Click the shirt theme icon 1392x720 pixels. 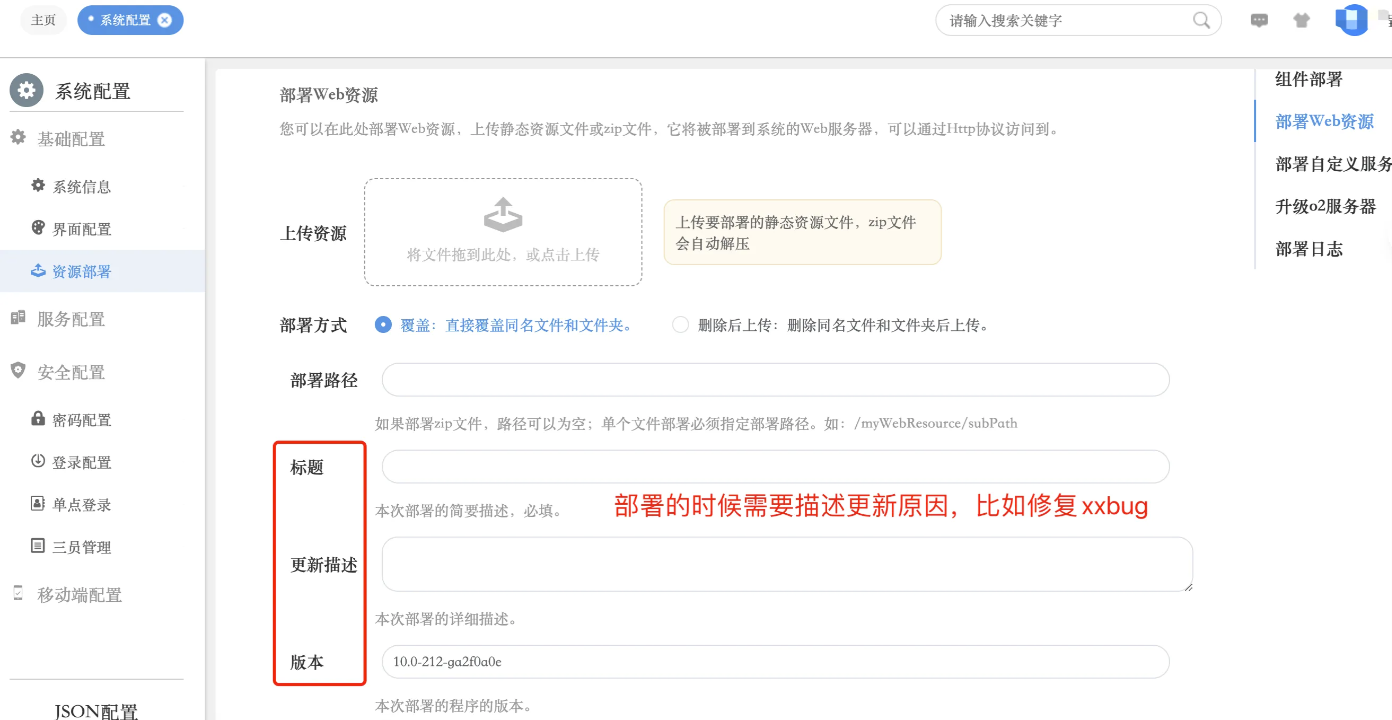[x=1301, y=20]
